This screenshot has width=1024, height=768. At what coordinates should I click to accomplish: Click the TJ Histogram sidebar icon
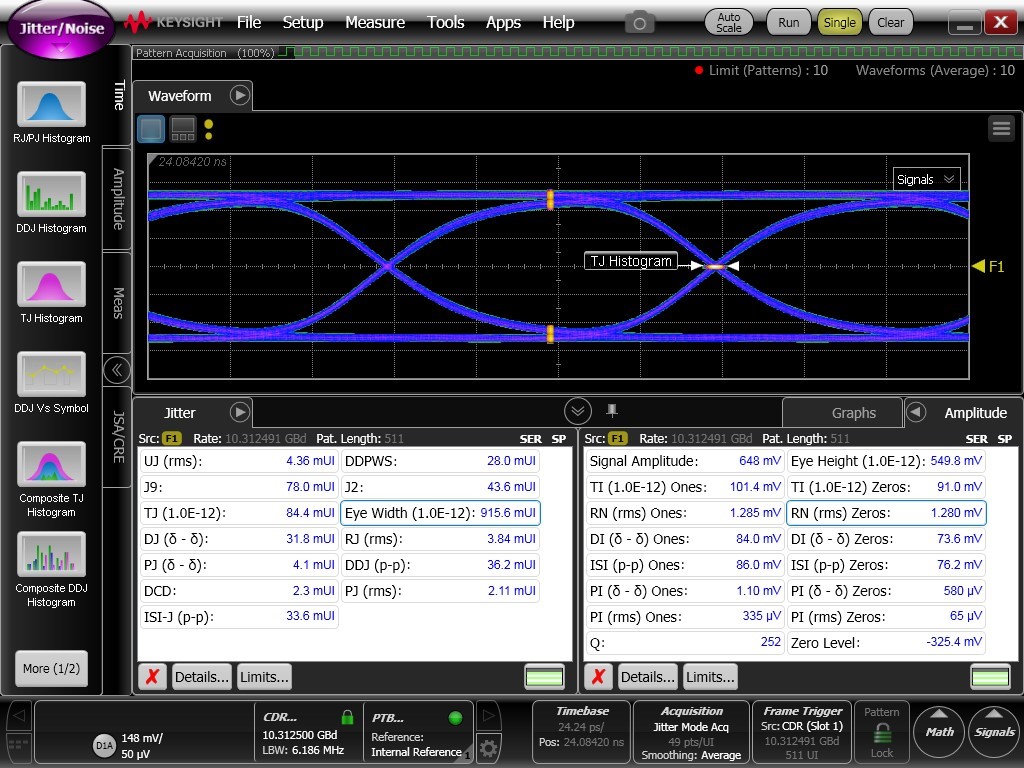click(51, 285)
